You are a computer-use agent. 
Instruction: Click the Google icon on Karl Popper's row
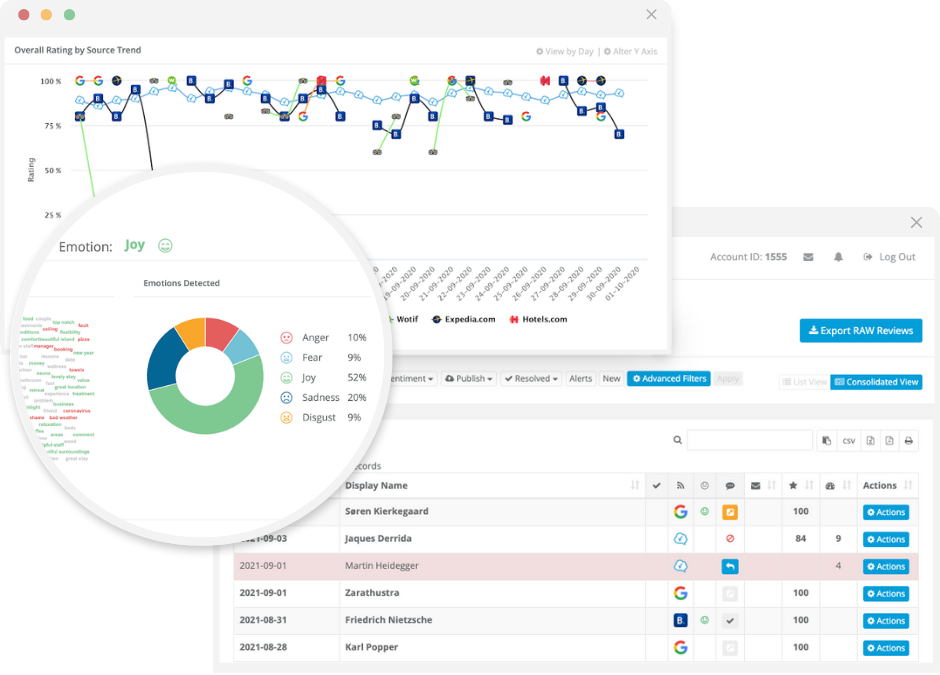pos(680,648)
